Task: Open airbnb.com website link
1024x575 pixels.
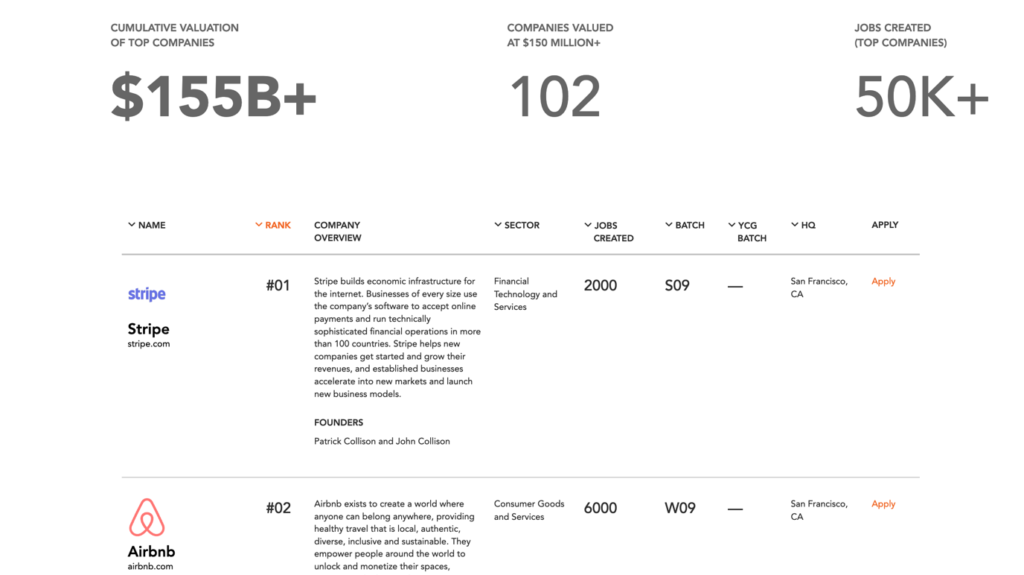Action: 150,567
